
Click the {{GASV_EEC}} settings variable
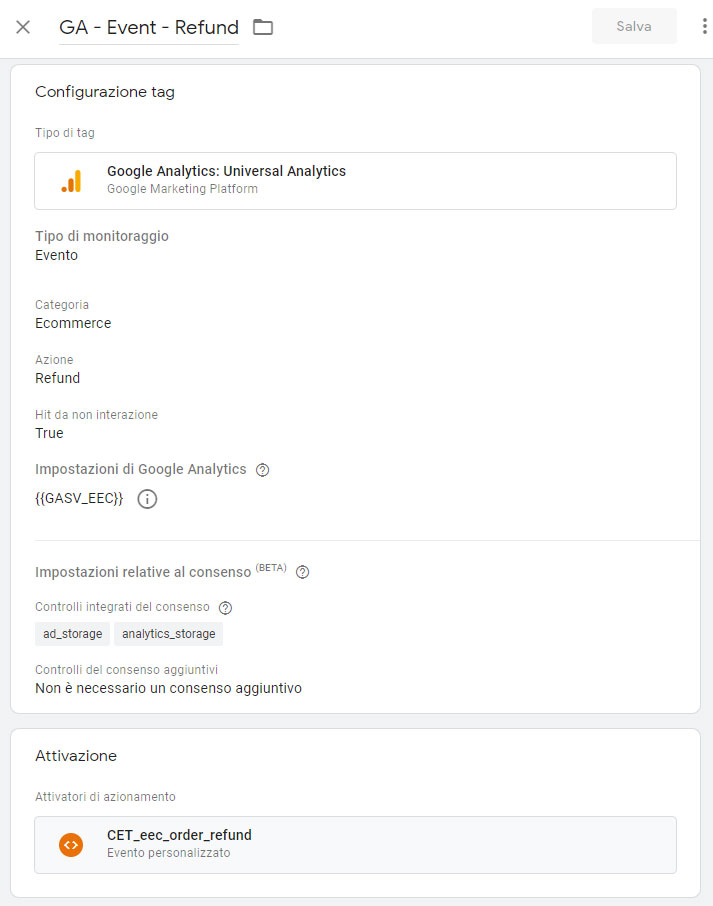click(x=79, y=499)
